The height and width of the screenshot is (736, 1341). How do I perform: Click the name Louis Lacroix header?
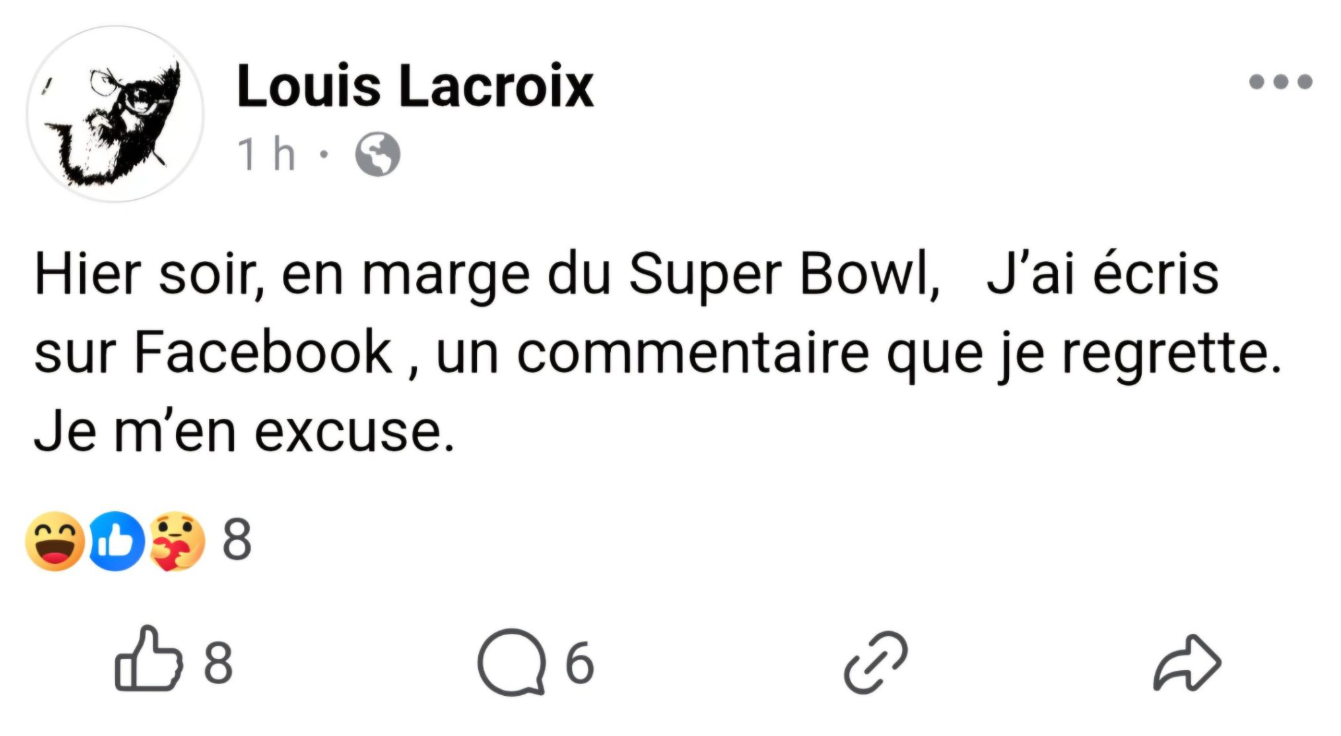coord(413,86)
